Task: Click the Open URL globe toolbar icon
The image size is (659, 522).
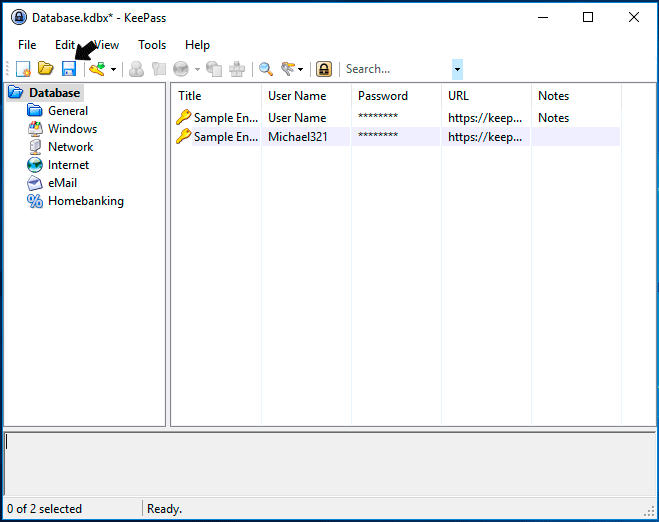Action: [181, 69]
